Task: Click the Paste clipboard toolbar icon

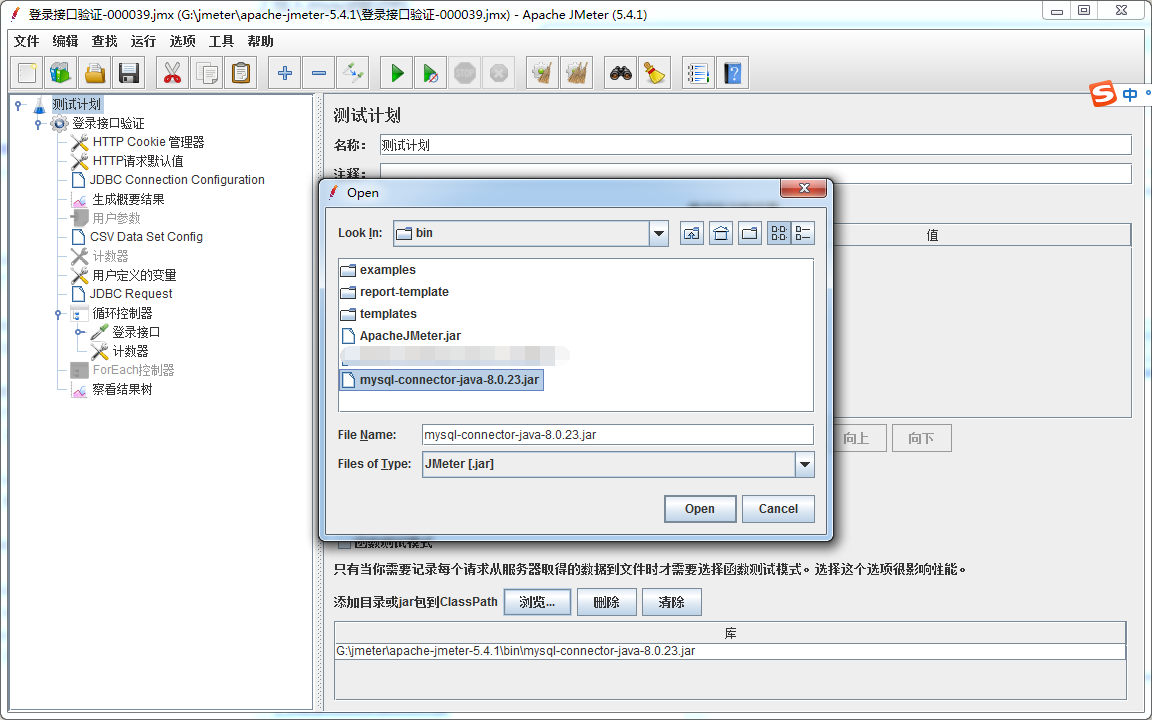Action: pos(240,73)
